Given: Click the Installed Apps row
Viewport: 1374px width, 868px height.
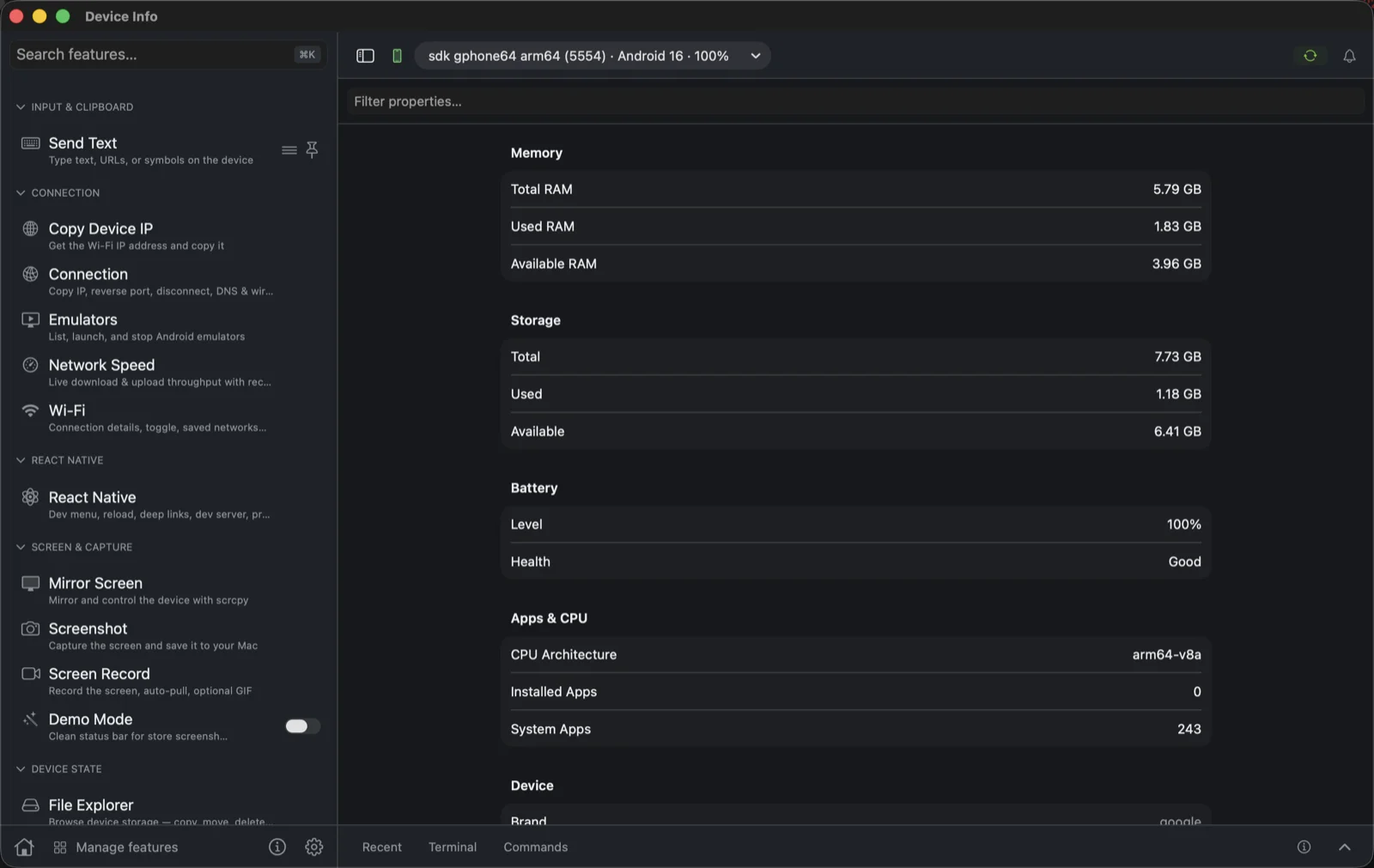Looking at the screenshot, I should coord(855,692).
